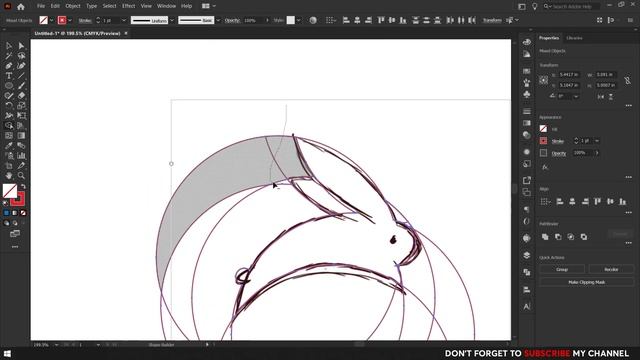Select the Shape Builder tool
The height and width of the screenshot is (360, 640).
(x=9, y=126)
